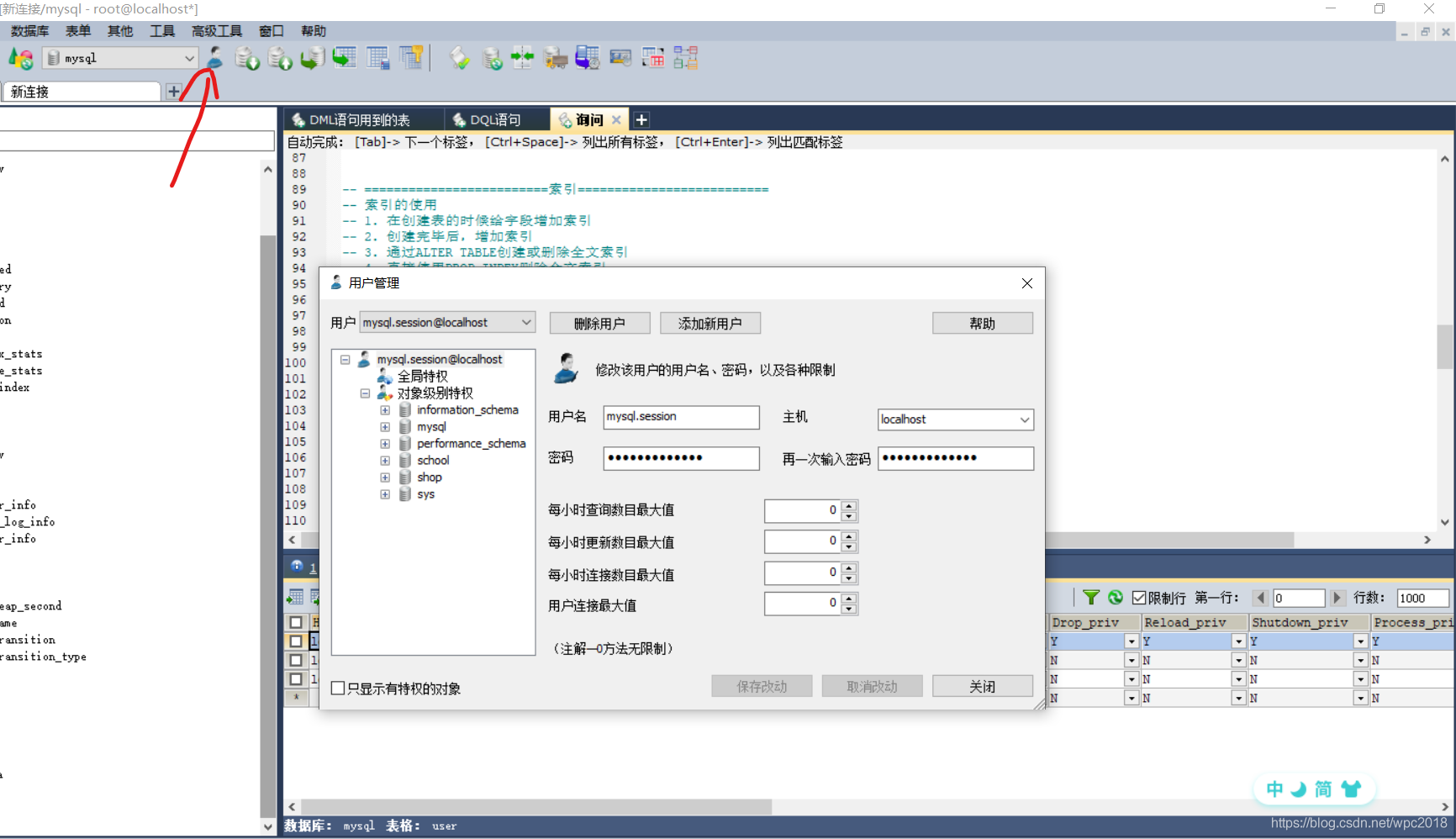
Task: Click the 添加新用户 button
Action: coord(710,323)
